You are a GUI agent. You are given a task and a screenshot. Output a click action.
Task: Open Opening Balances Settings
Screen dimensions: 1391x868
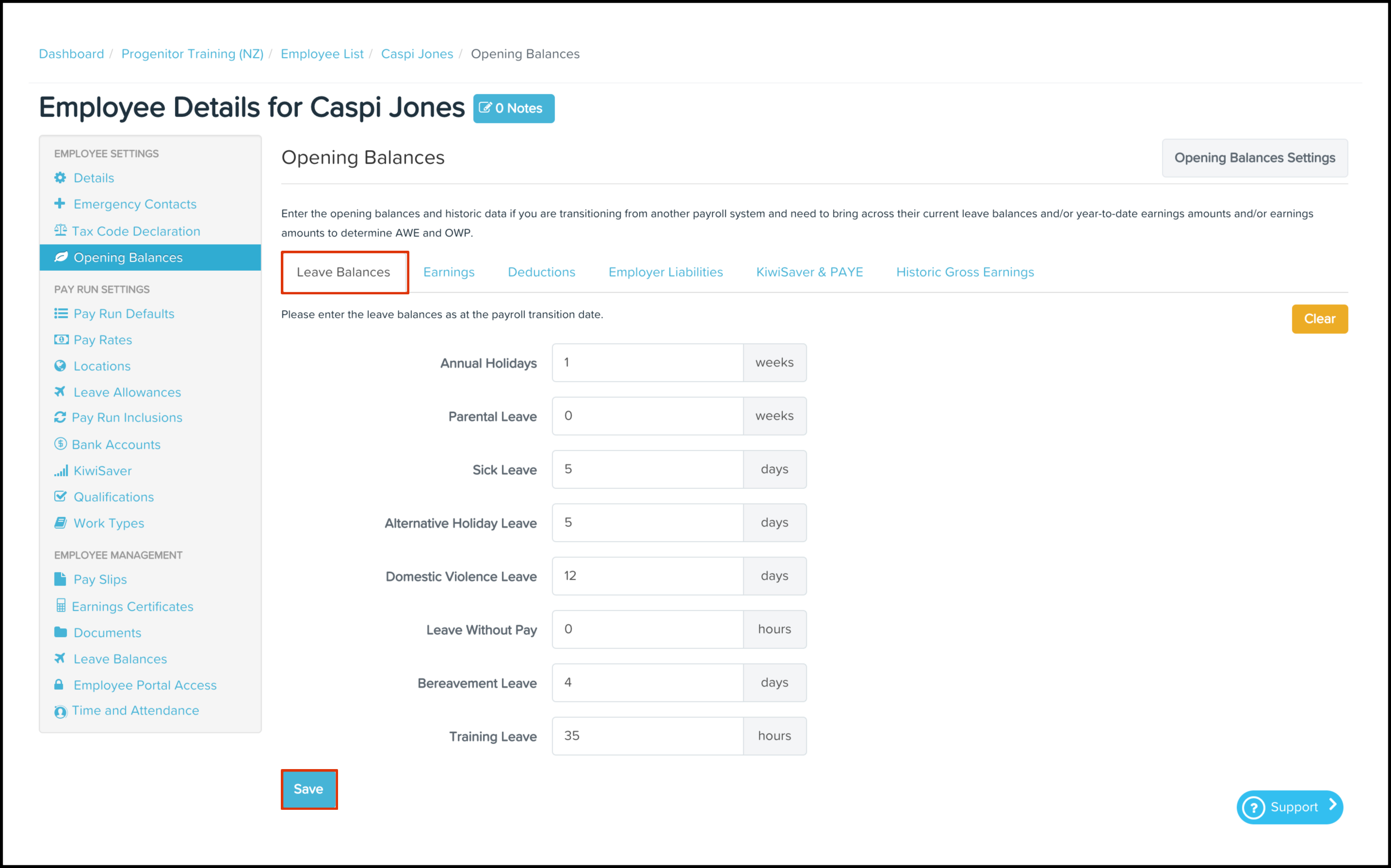click(1254, 158)
